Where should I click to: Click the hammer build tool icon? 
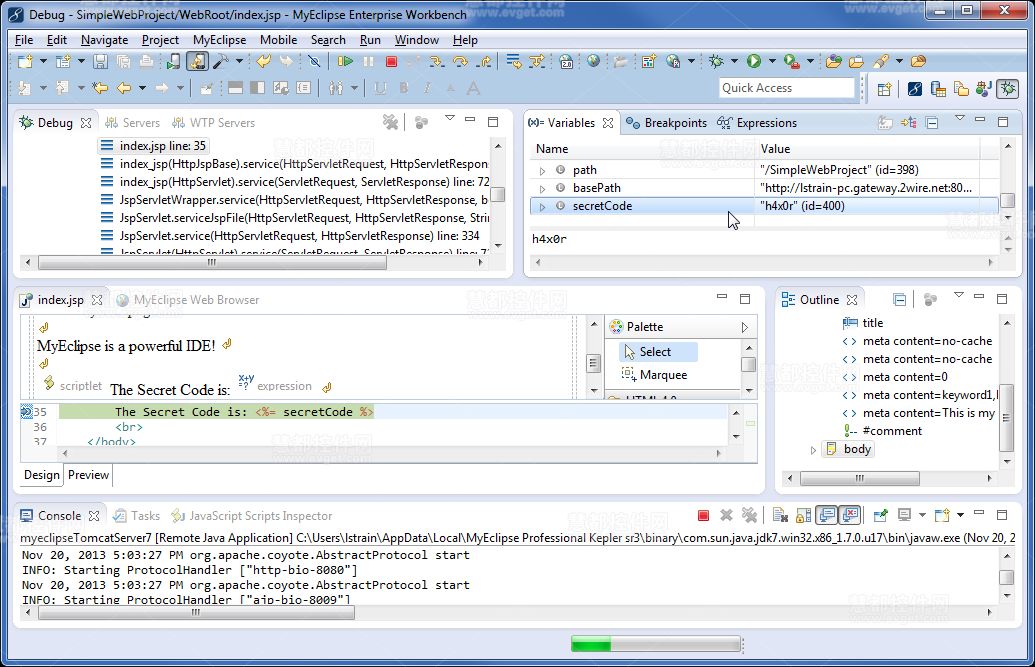click(220, 61)
